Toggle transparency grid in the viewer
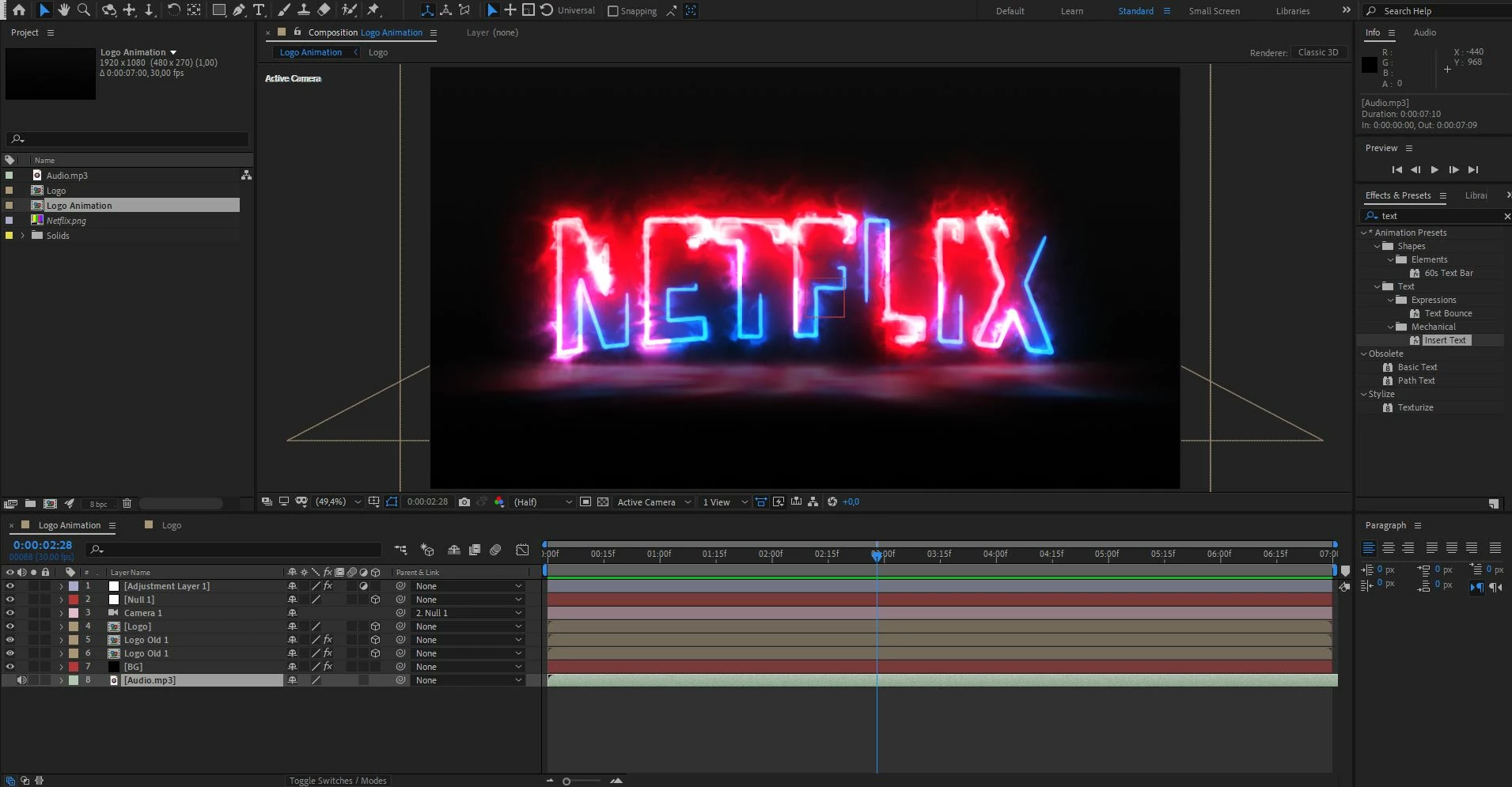Viewport: 1512px width, 787px height. (603, 501)
